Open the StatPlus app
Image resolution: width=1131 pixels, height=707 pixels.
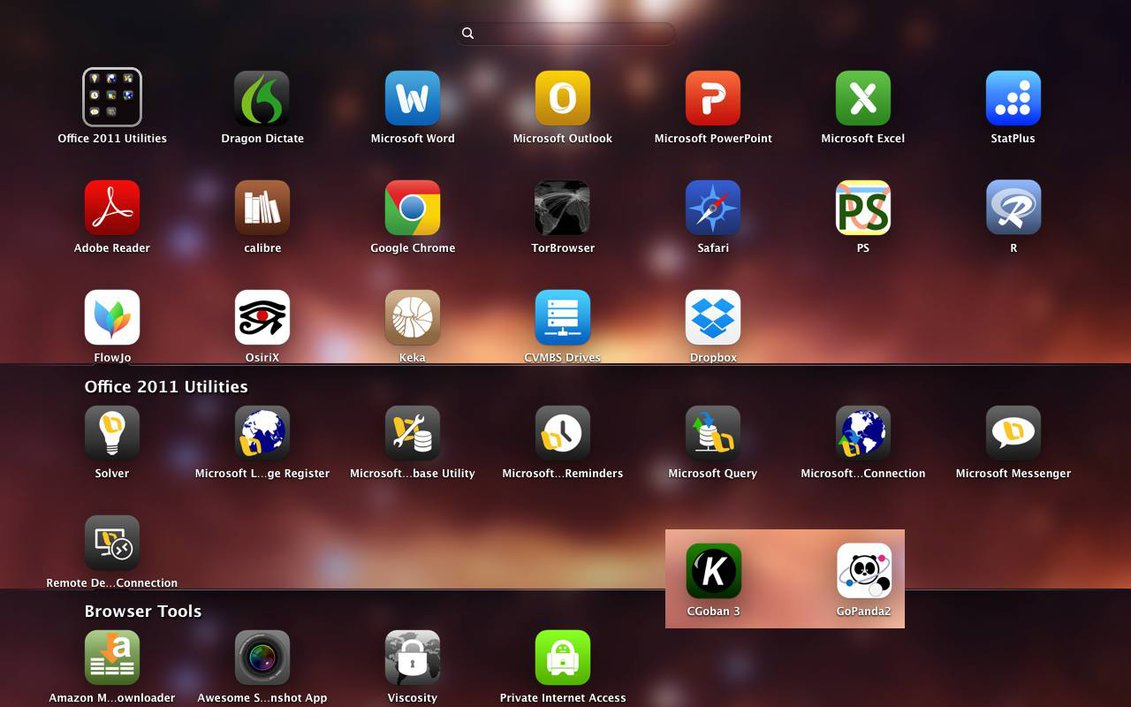(x=1013, y=98)
